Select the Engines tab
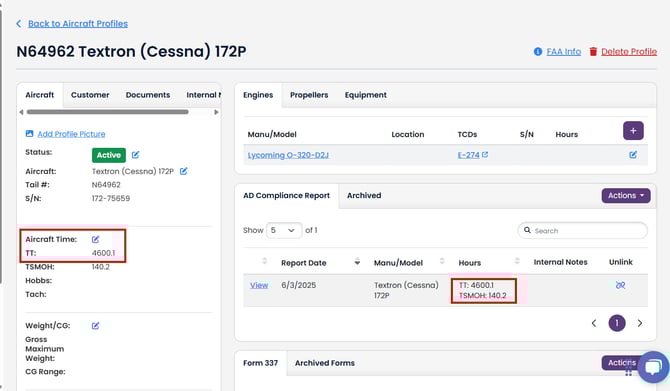This screenshot has width=670, height=391. coord(258,95)
